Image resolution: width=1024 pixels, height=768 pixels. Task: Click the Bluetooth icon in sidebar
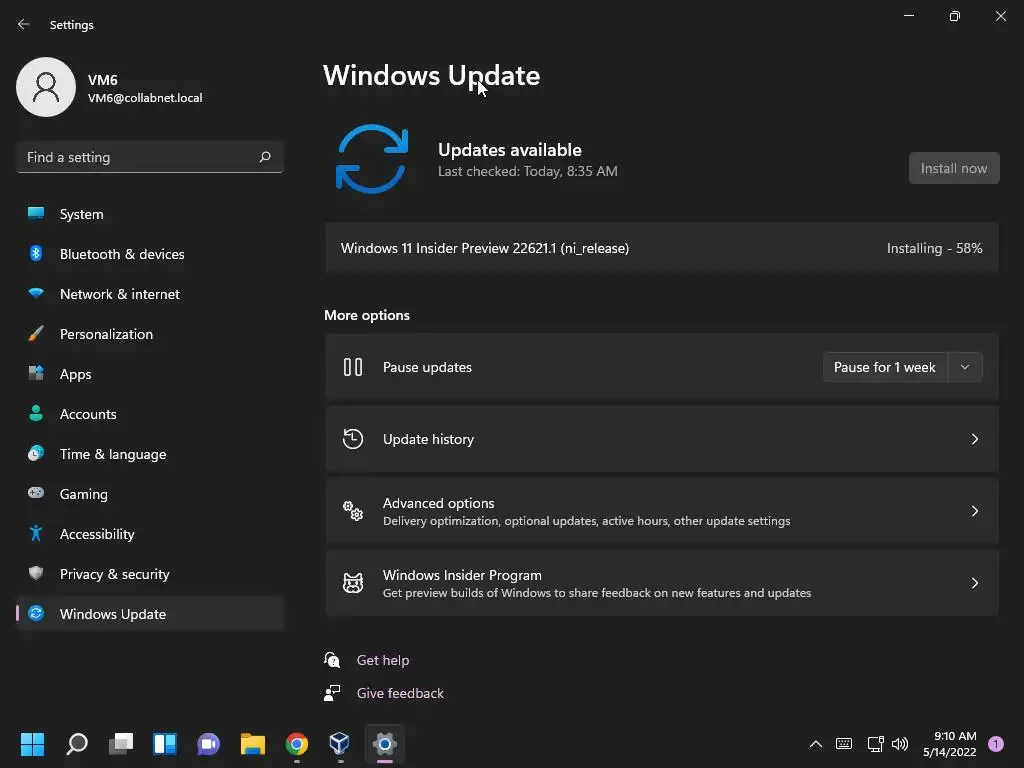click(36, 253)
